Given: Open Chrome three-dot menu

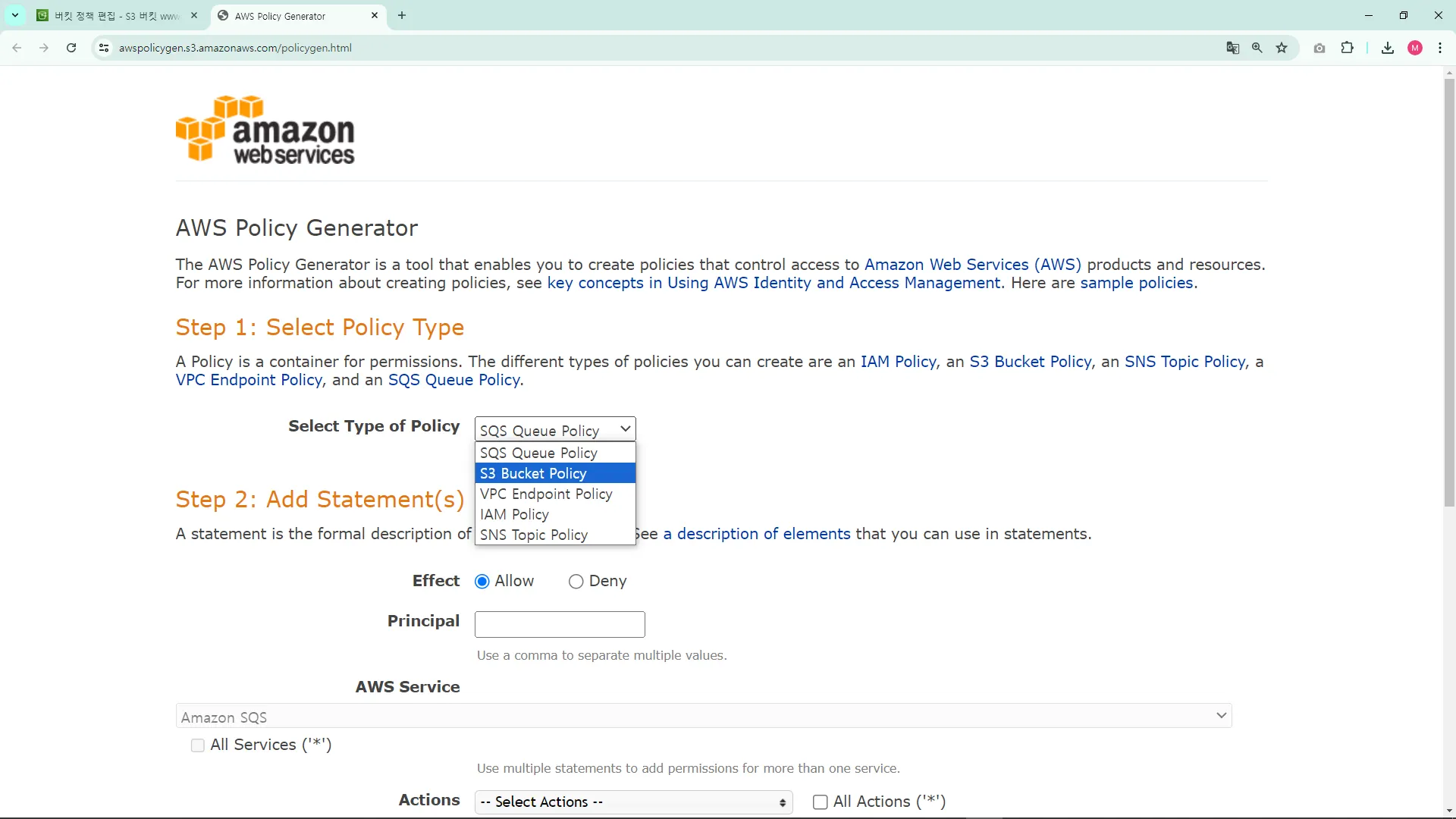Looking at the screenshot, I should (1440, 48).
